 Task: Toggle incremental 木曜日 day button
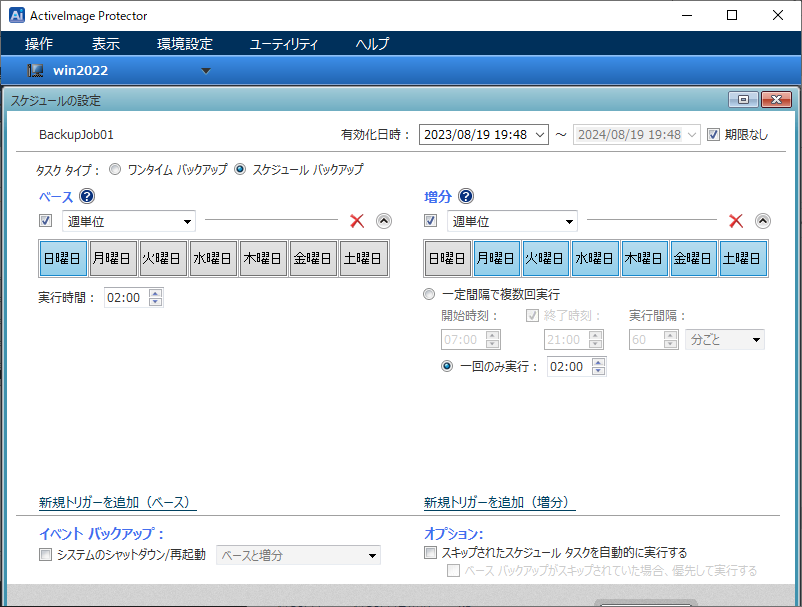(644, 258)
